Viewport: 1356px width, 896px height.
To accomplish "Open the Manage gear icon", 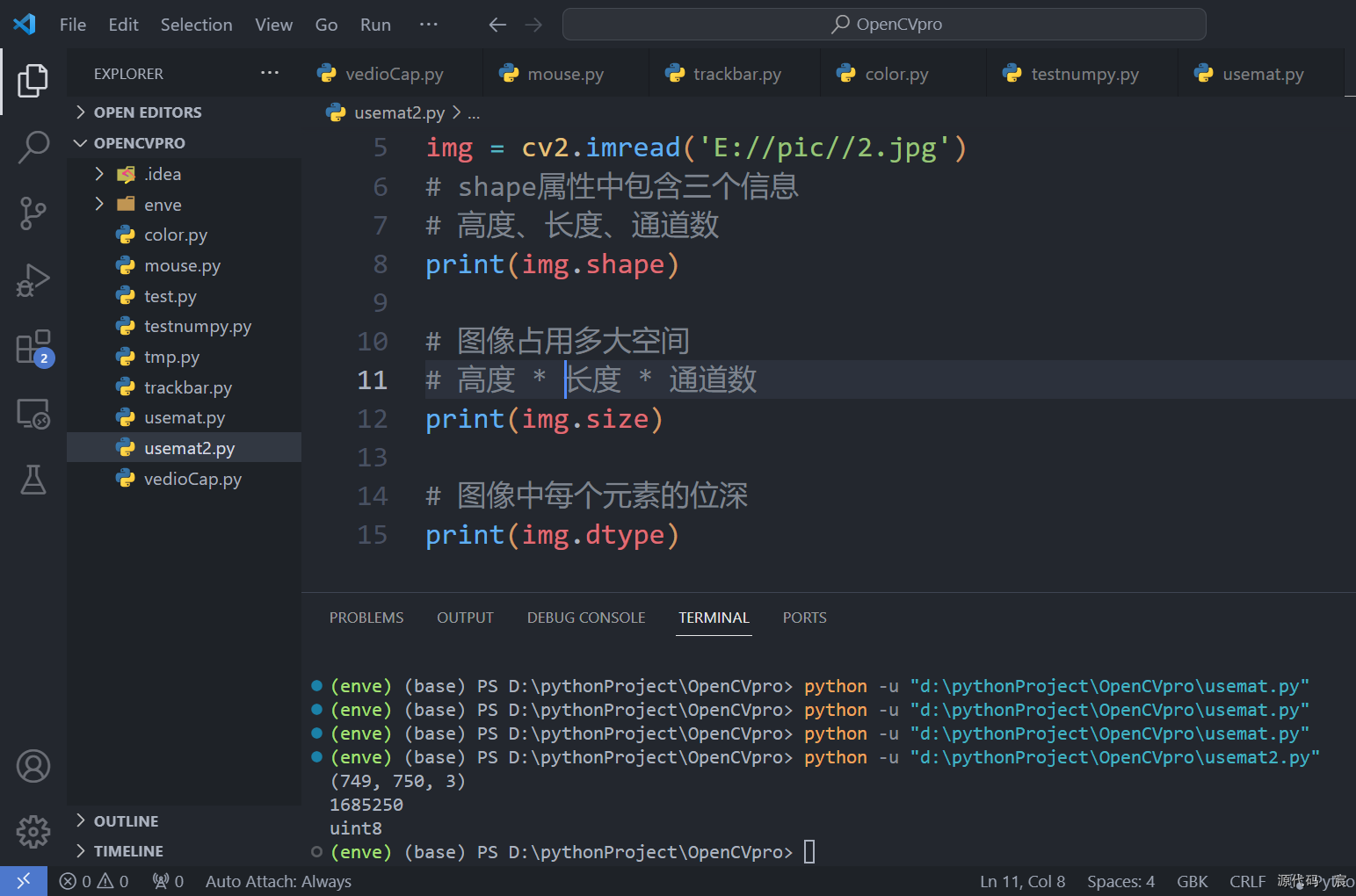I will tap(33, 831).
